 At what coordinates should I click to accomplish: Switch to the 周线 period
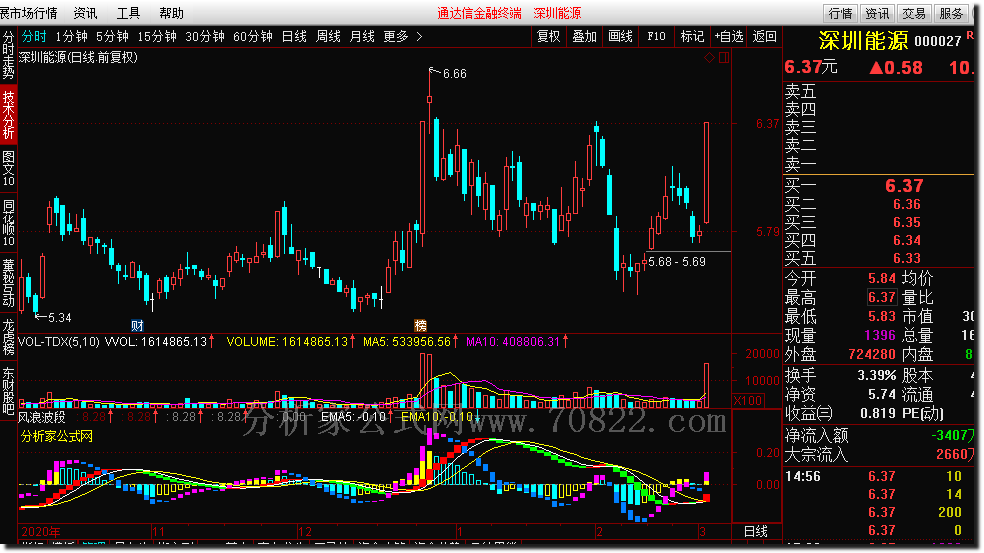pyautogui.click(x=328, y=36)
